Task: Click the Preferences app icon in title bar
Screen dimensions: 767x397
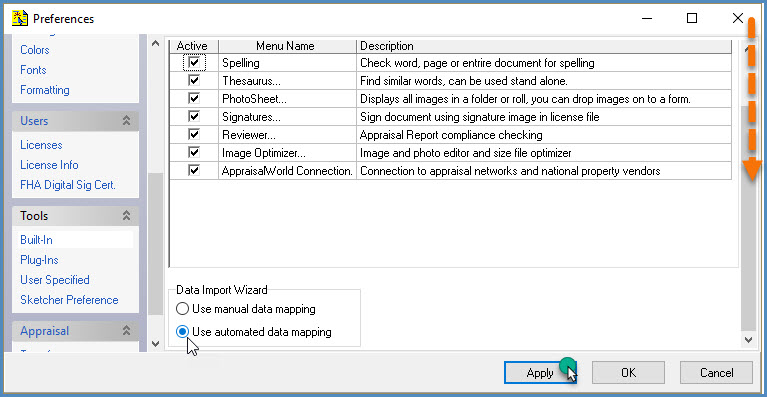Action: point(20,19)
